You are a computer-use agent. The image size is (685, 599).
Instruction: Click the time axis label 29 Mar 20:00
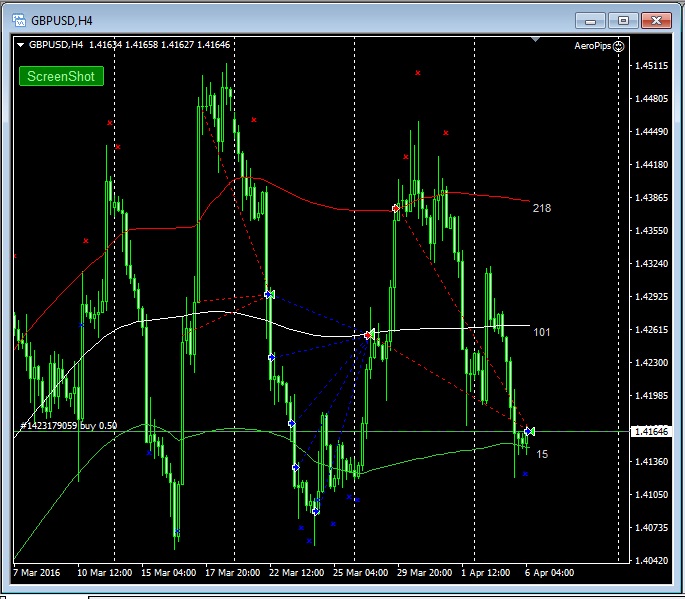coord(425,572)
